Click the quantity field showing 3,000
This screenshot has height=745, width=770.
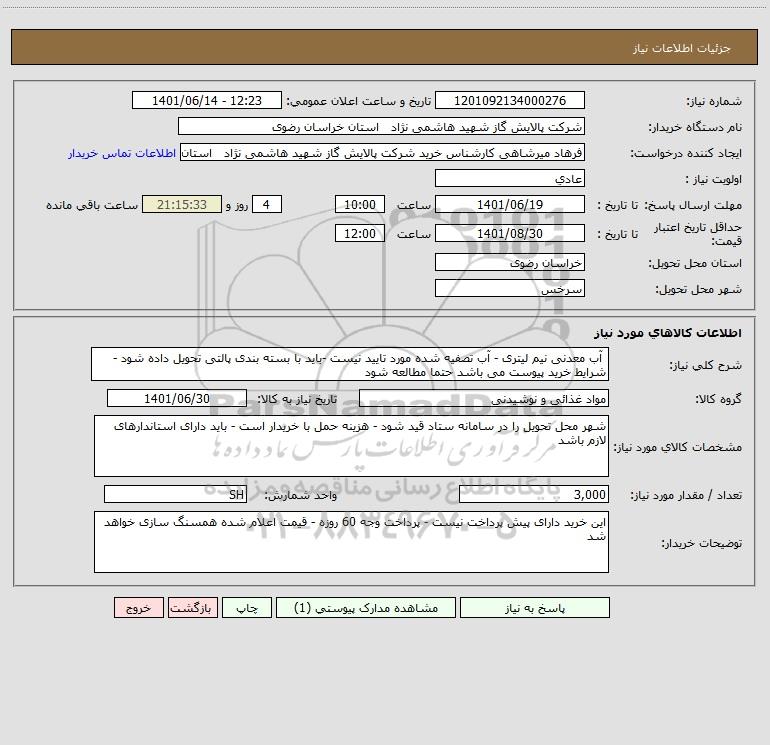pos(533,494)
